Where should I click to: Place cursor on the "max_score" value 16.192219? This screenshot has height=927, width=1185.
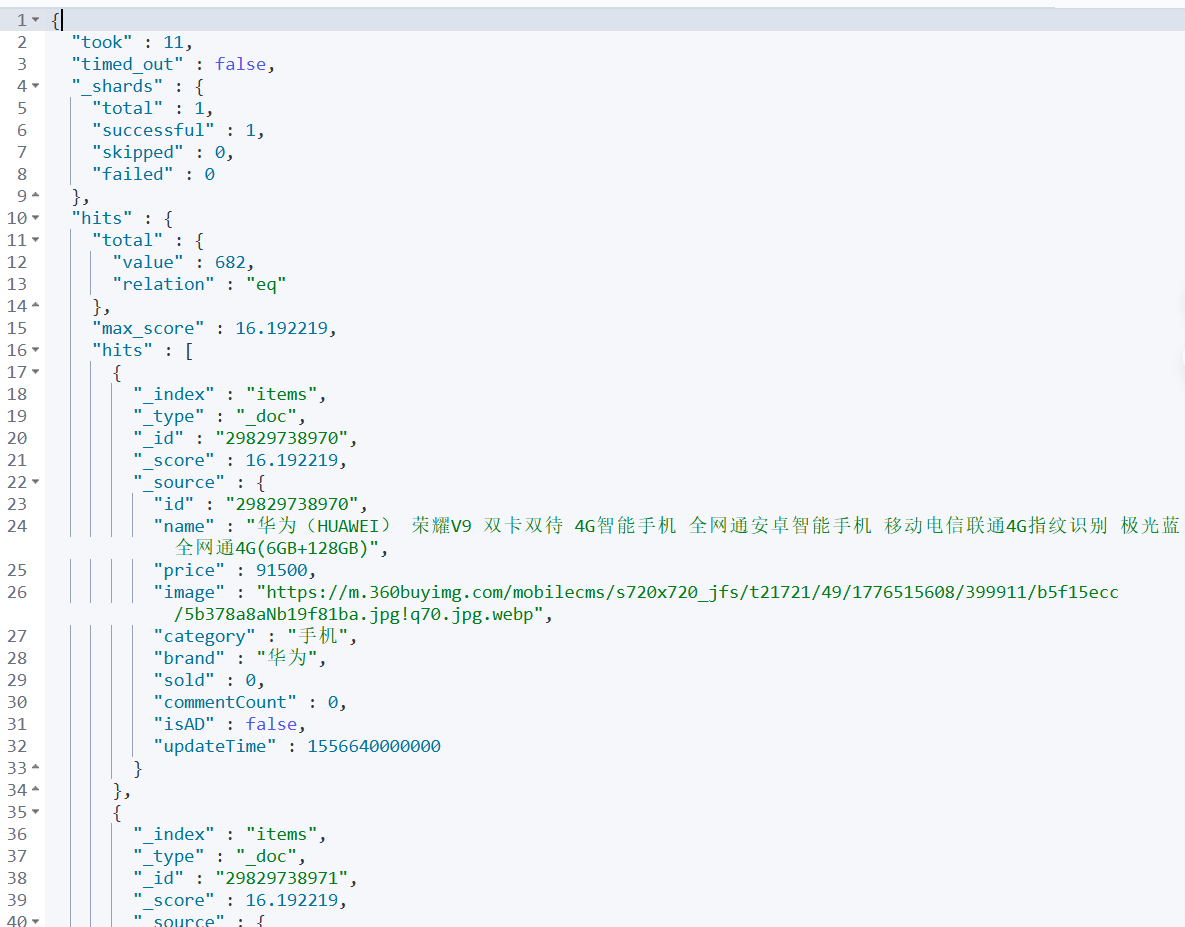pos(286,328)
